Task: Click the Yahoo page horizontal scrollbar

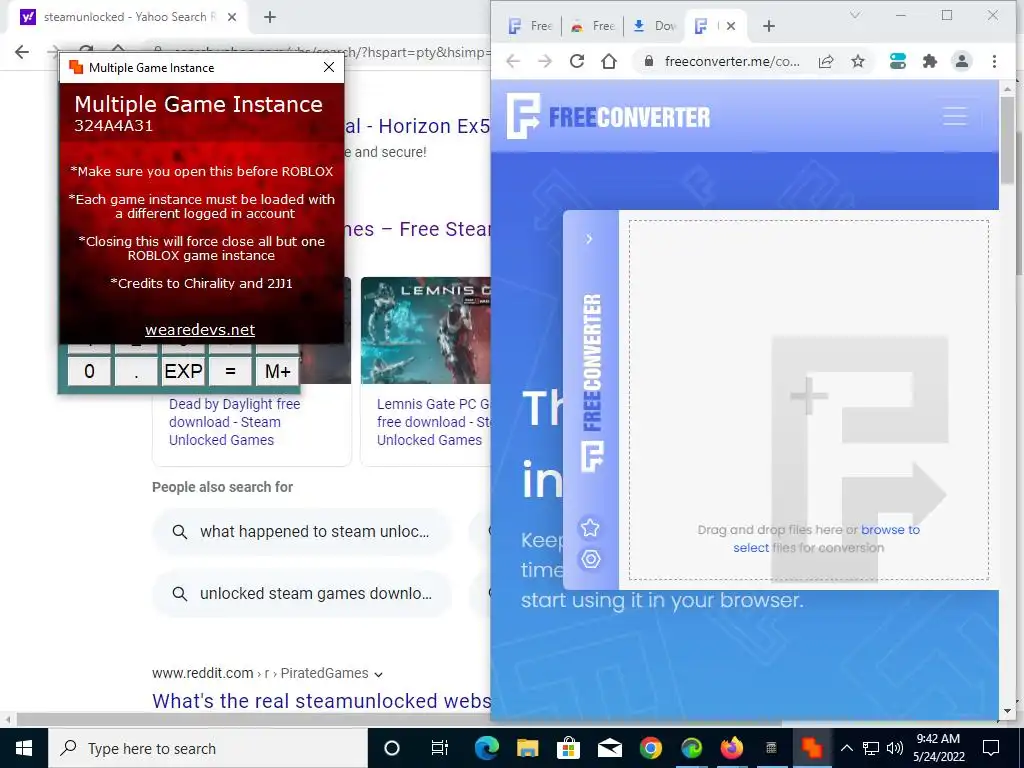Action: click(x=398, y=719)
